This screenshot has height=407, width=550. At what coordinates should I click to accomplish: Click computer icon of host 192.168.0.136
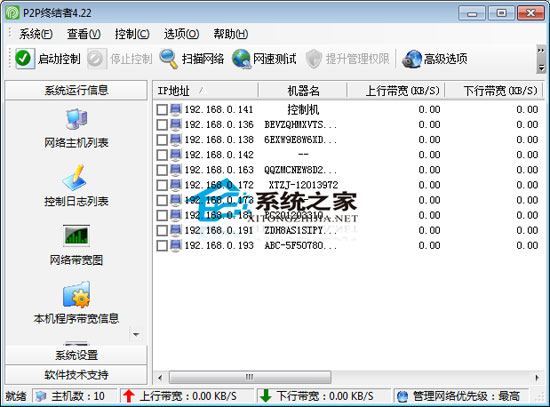pyautogui.click(x=175, y=124)
